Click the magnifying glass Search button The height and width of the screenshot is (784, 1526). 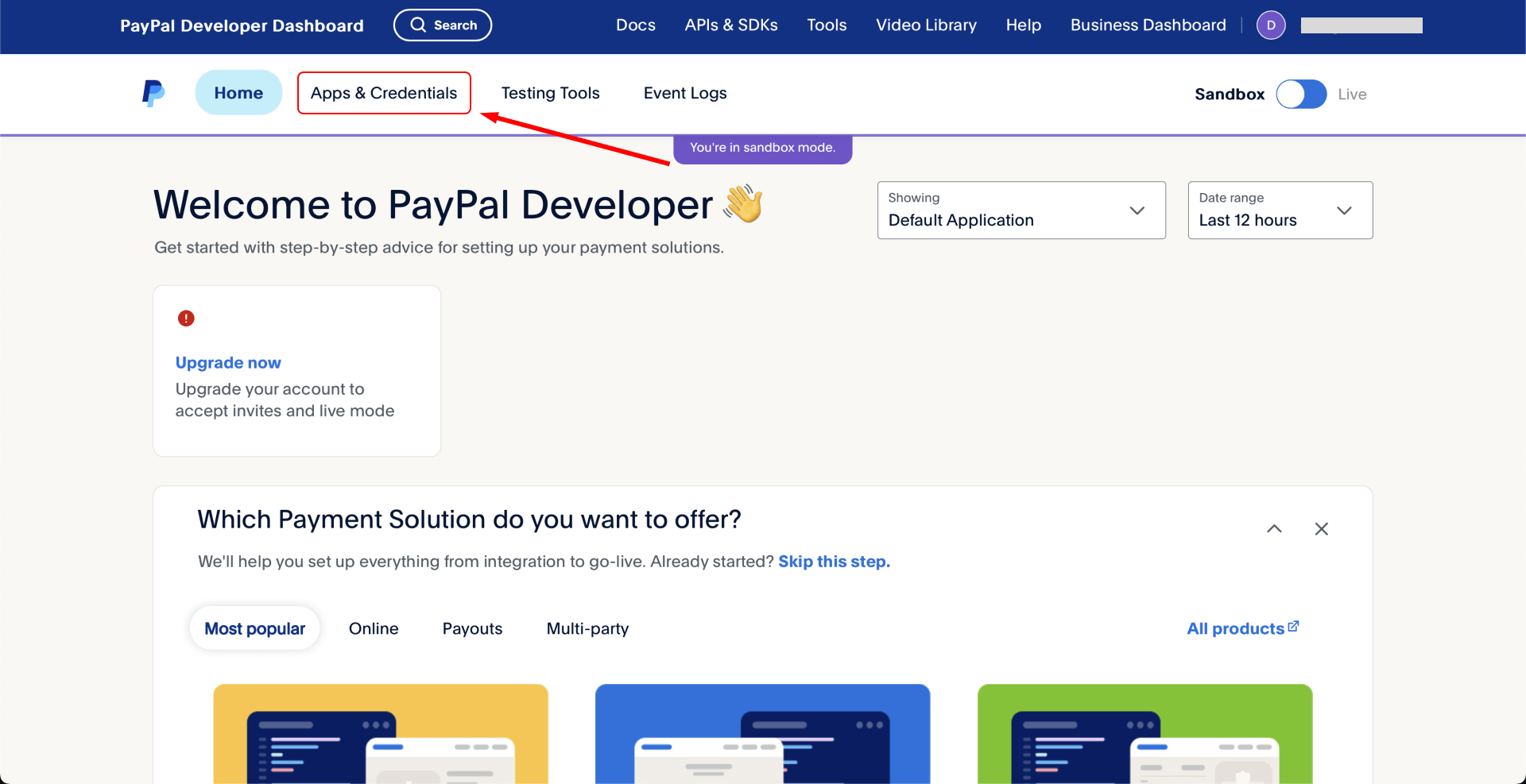[x=443, y=25]
